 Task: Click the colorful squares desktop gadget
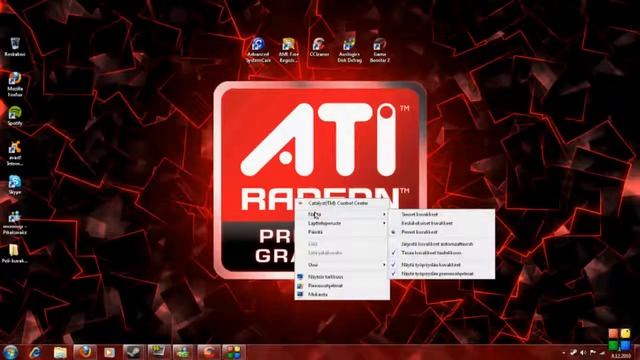[619, 339]
